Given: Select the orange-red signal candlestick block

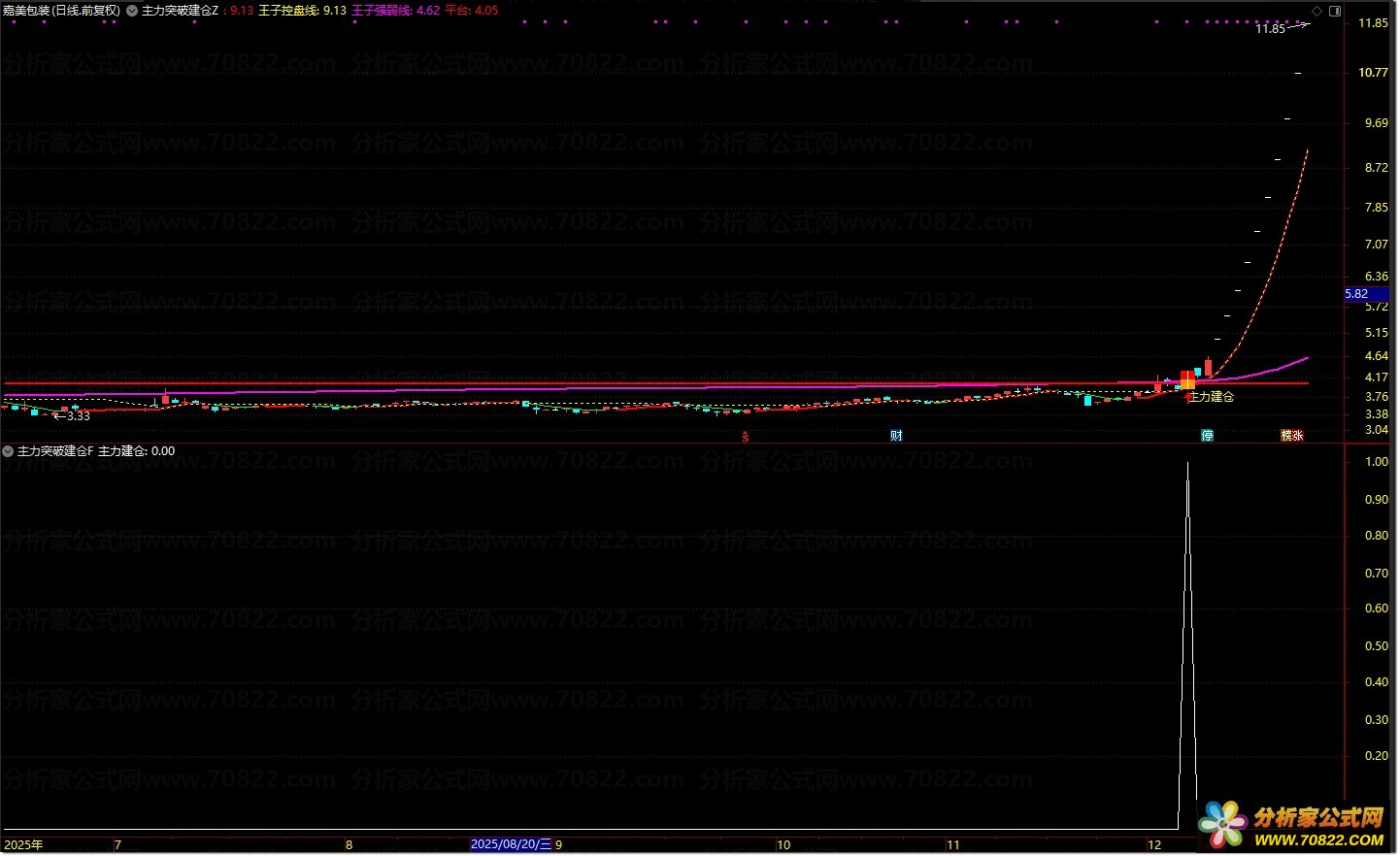Looking at the screenshot, I should click(1187, 379).
